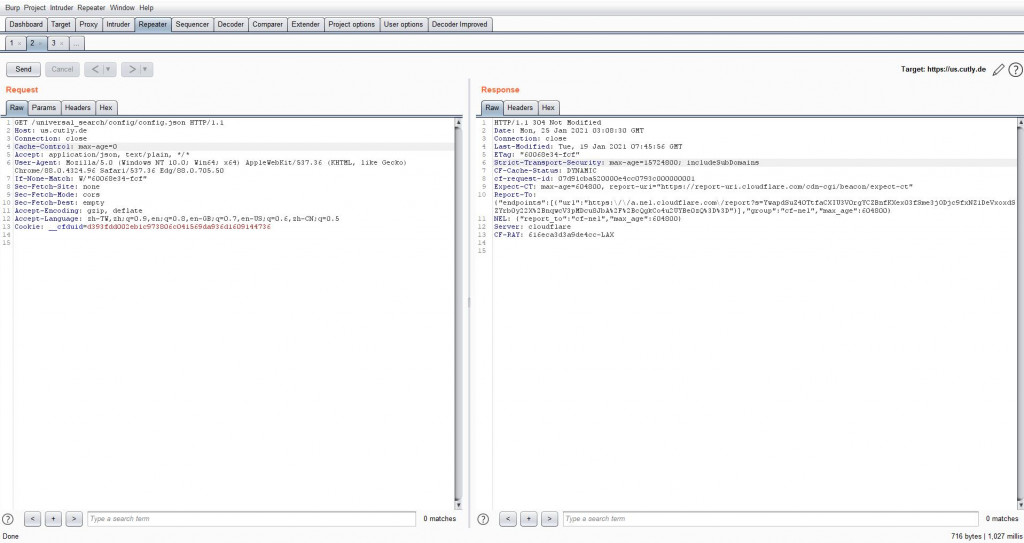
Task: Open the request Params view tab
Action: [44, 108]
